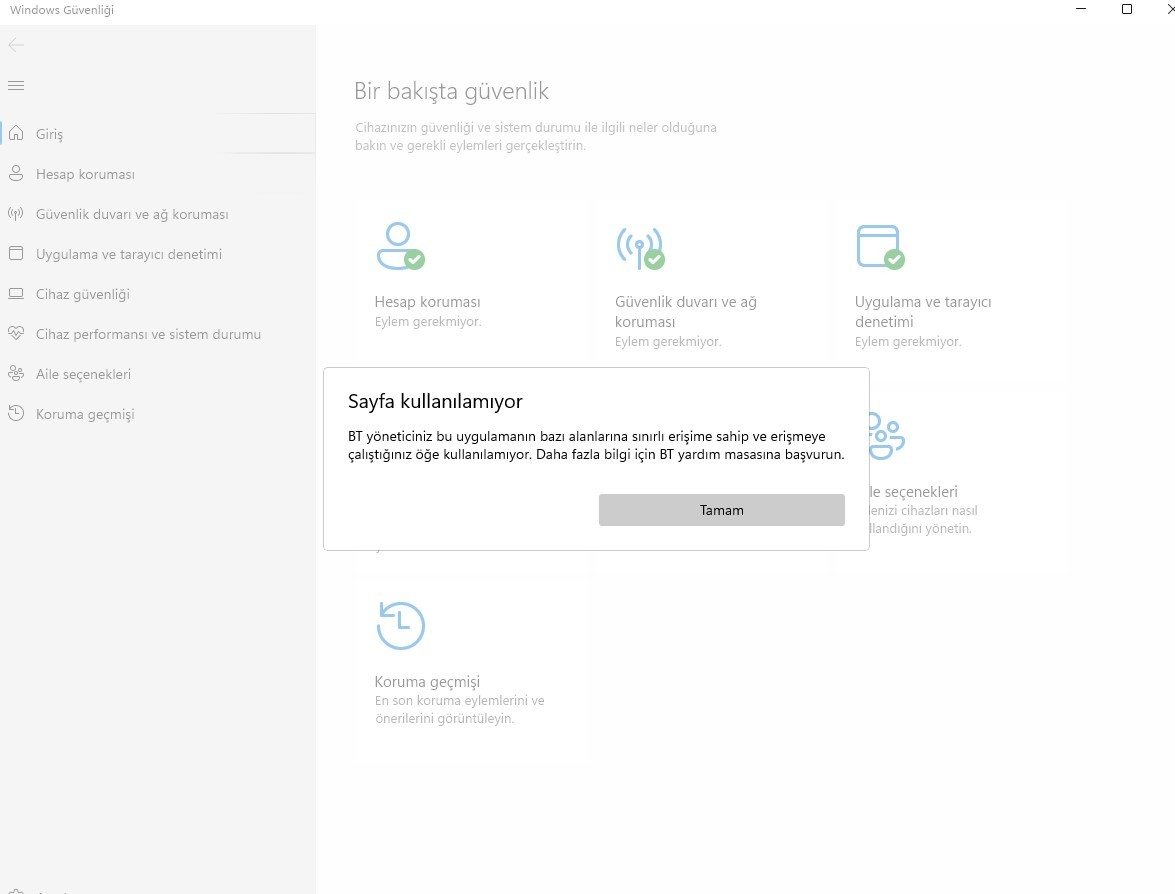Screen dimensions: 1175x894
Task: Click the Aile seçenekleri family icon in sidebar
Action: [x=16, y=373]
